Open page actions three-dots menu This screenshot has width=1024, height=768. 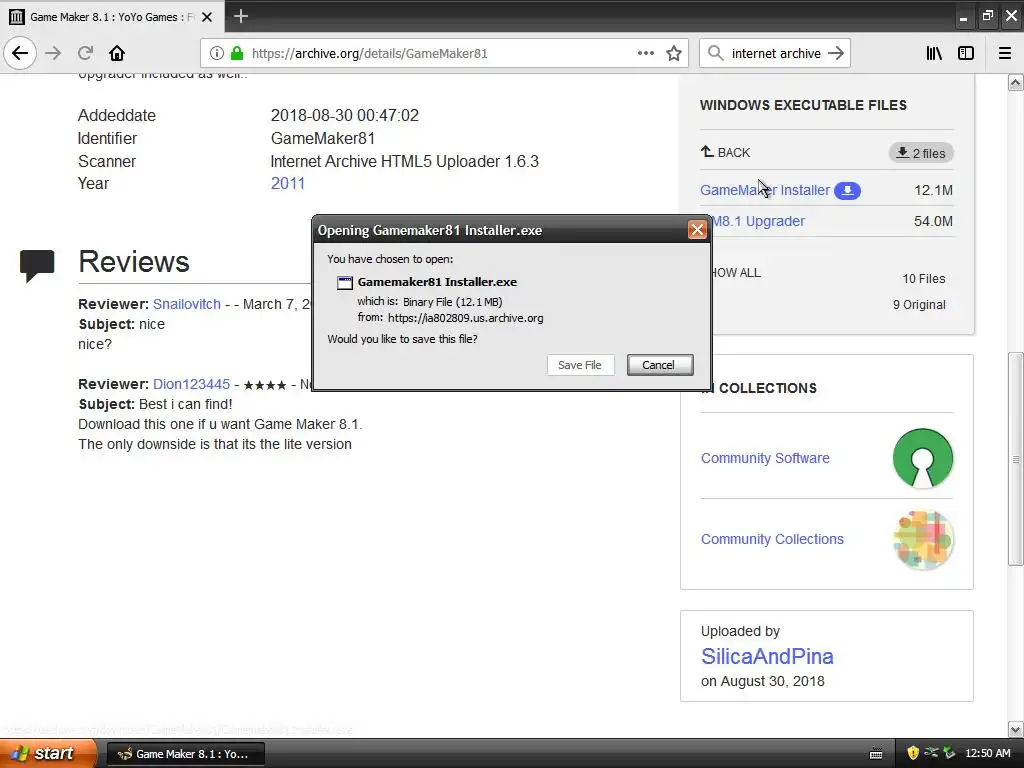[x=645, y=53]
